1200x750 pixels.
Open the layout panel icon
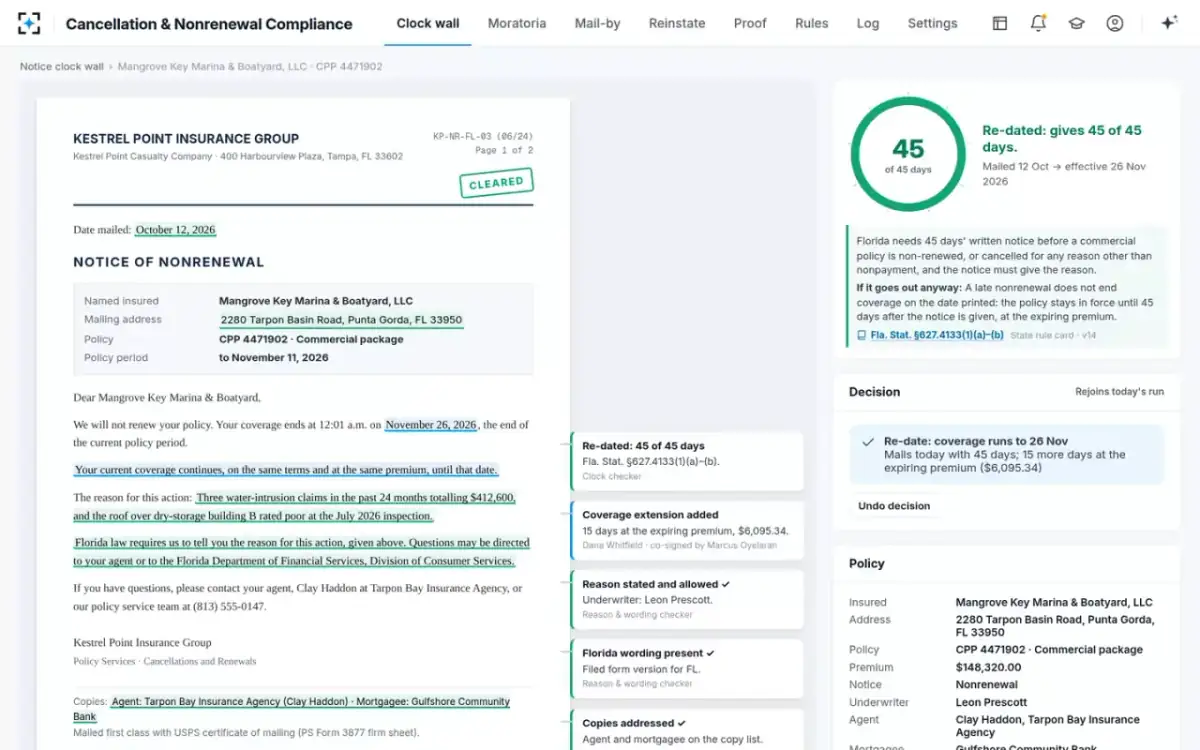click(999, 23)
